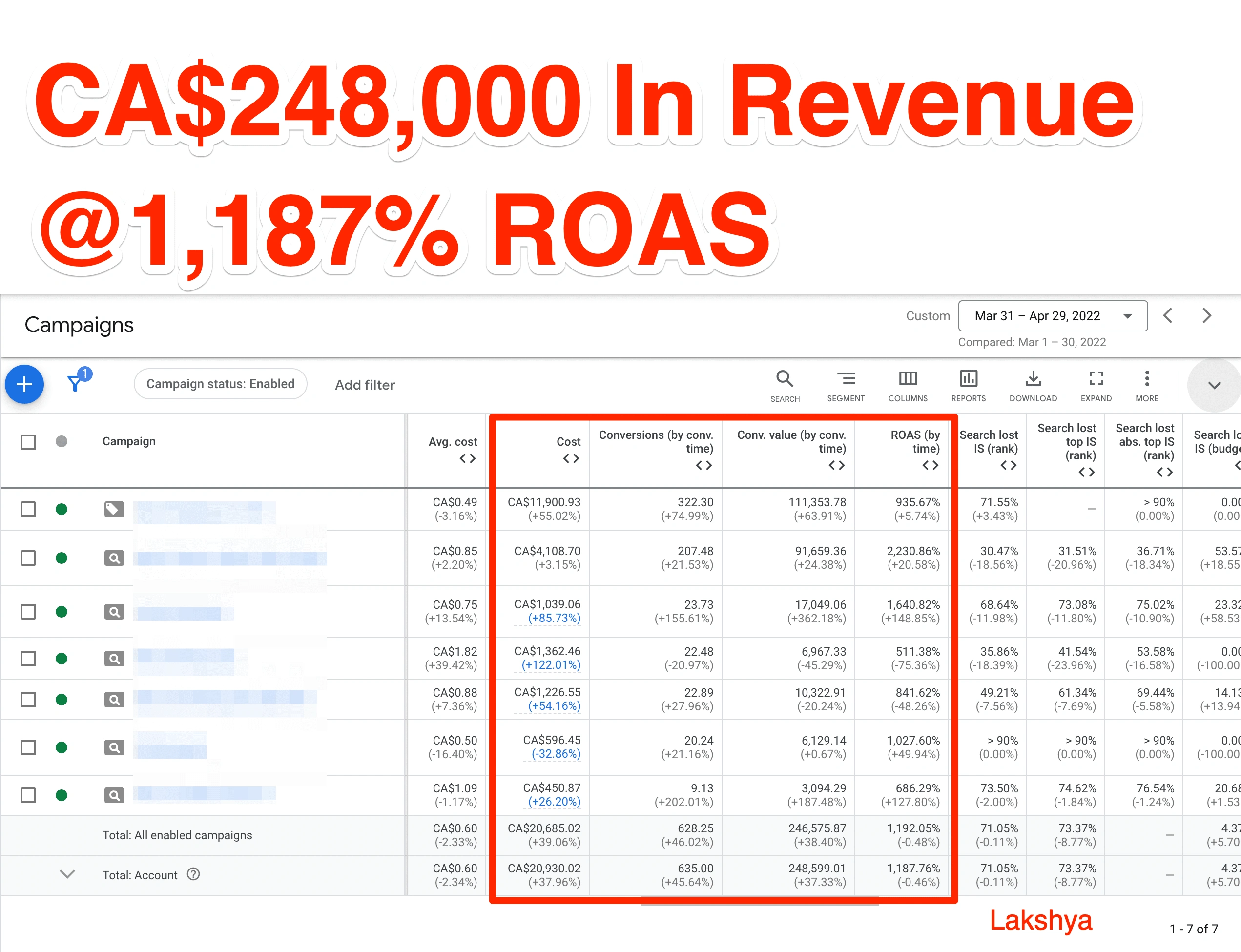The image size is (1241, 952).
Task: Click search campaign icon in CA$1,362.46 row
Action: 114,659
